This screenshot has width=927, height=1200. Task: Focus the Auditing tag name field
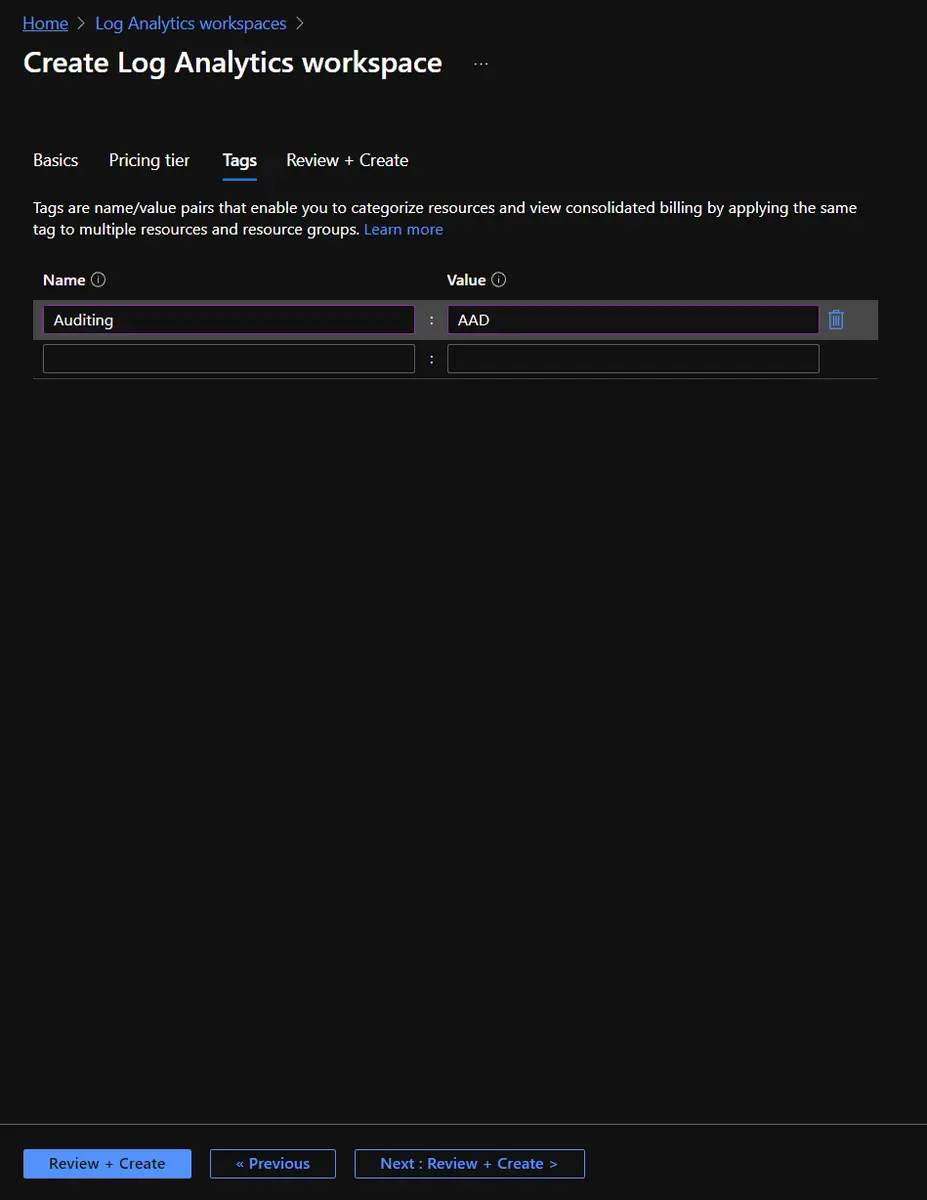pyautogui.click(x=228, y=320)
